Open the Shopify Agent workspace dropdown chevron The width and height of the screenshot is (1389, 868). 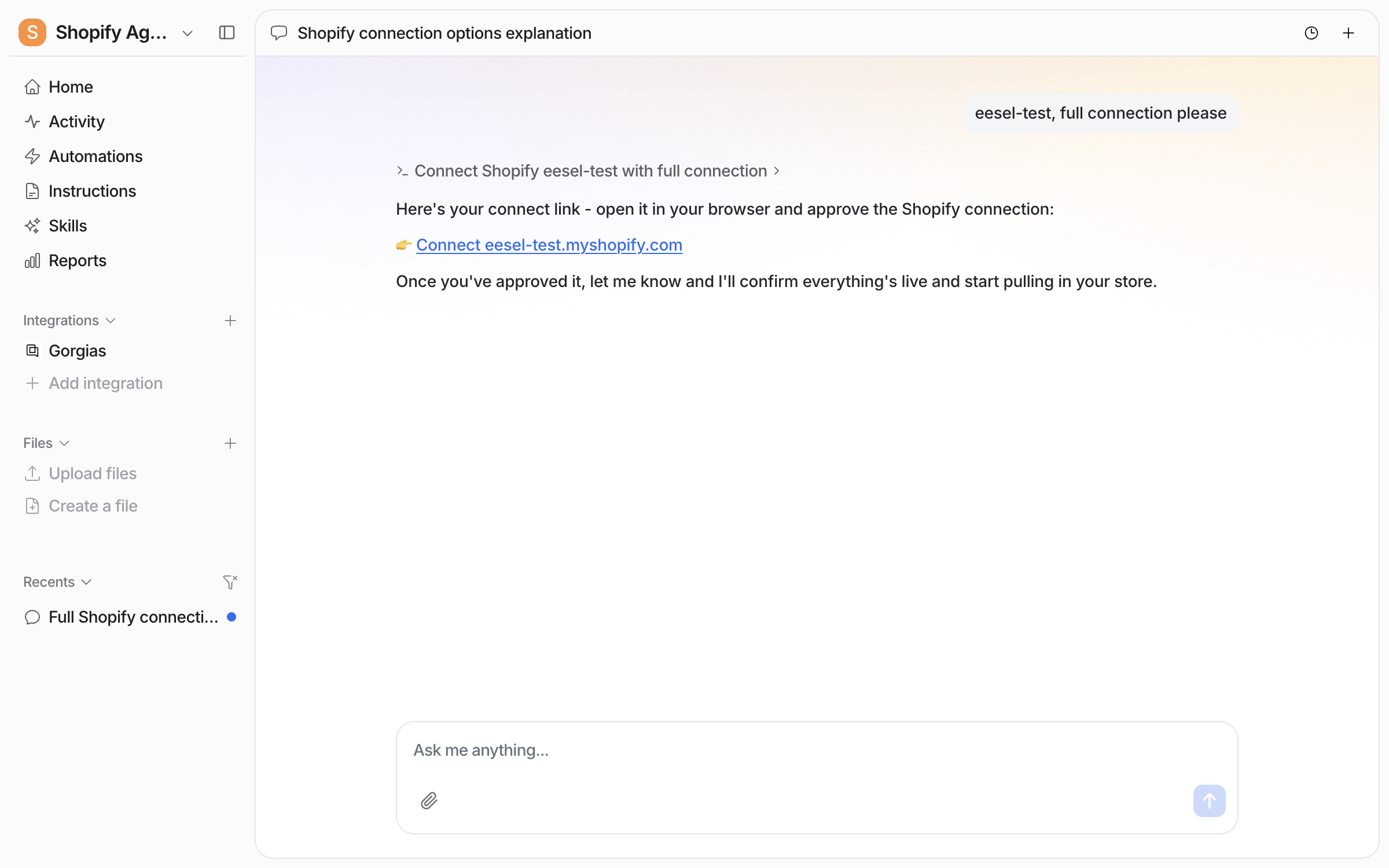pos(187,34)
